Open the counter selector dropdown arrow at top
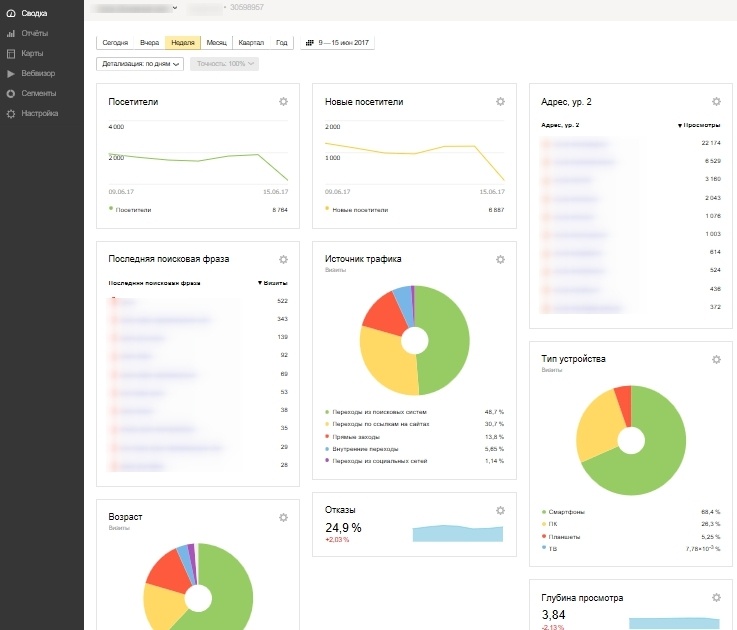 click(x=175, y=8)
